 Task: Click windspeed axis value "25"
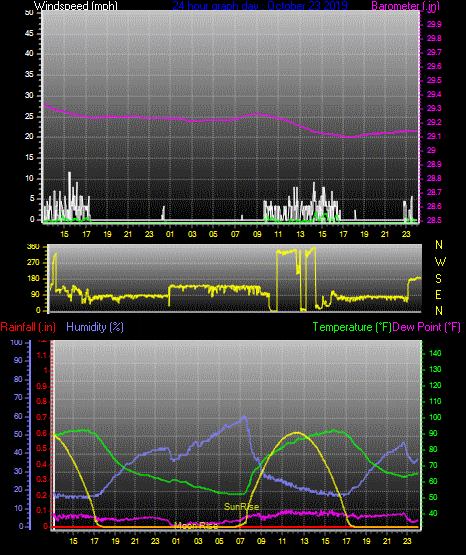(29, 116)
